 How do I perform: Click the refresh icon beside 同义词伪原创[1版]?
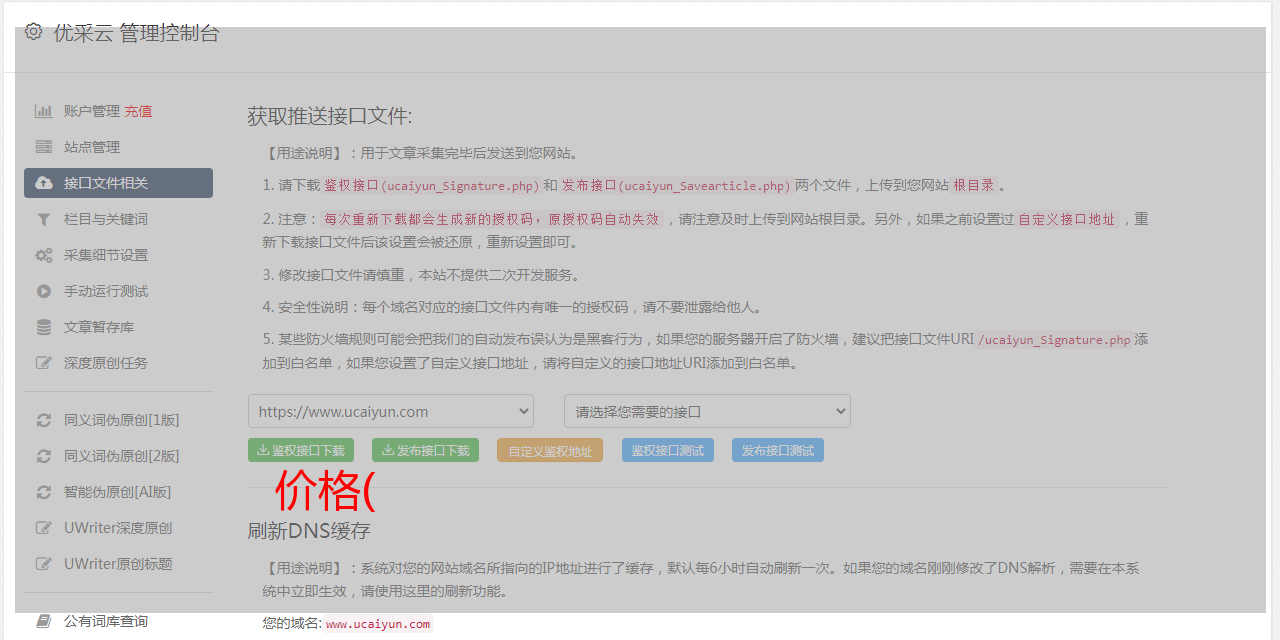[x=44, y=420]
